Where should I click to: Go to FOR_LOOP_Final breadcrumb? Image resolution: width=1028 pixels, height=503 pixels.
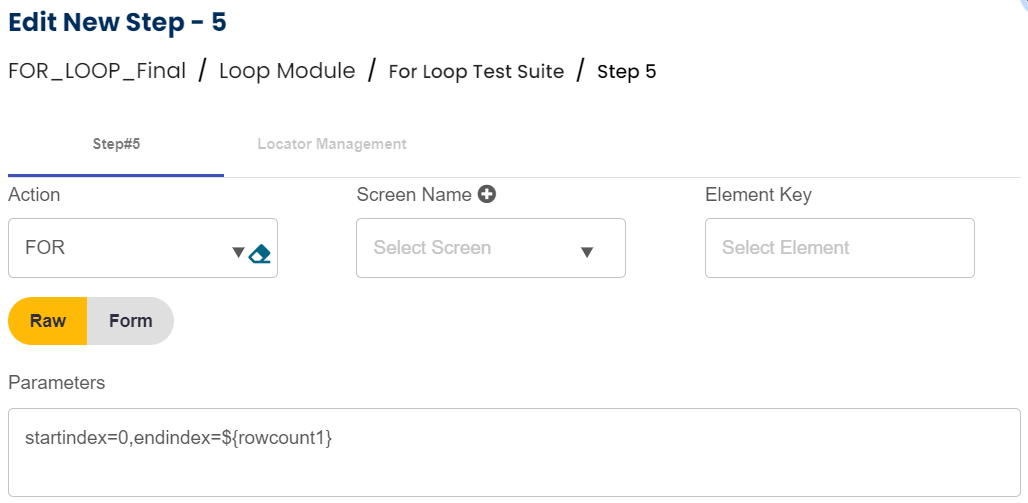97,71
